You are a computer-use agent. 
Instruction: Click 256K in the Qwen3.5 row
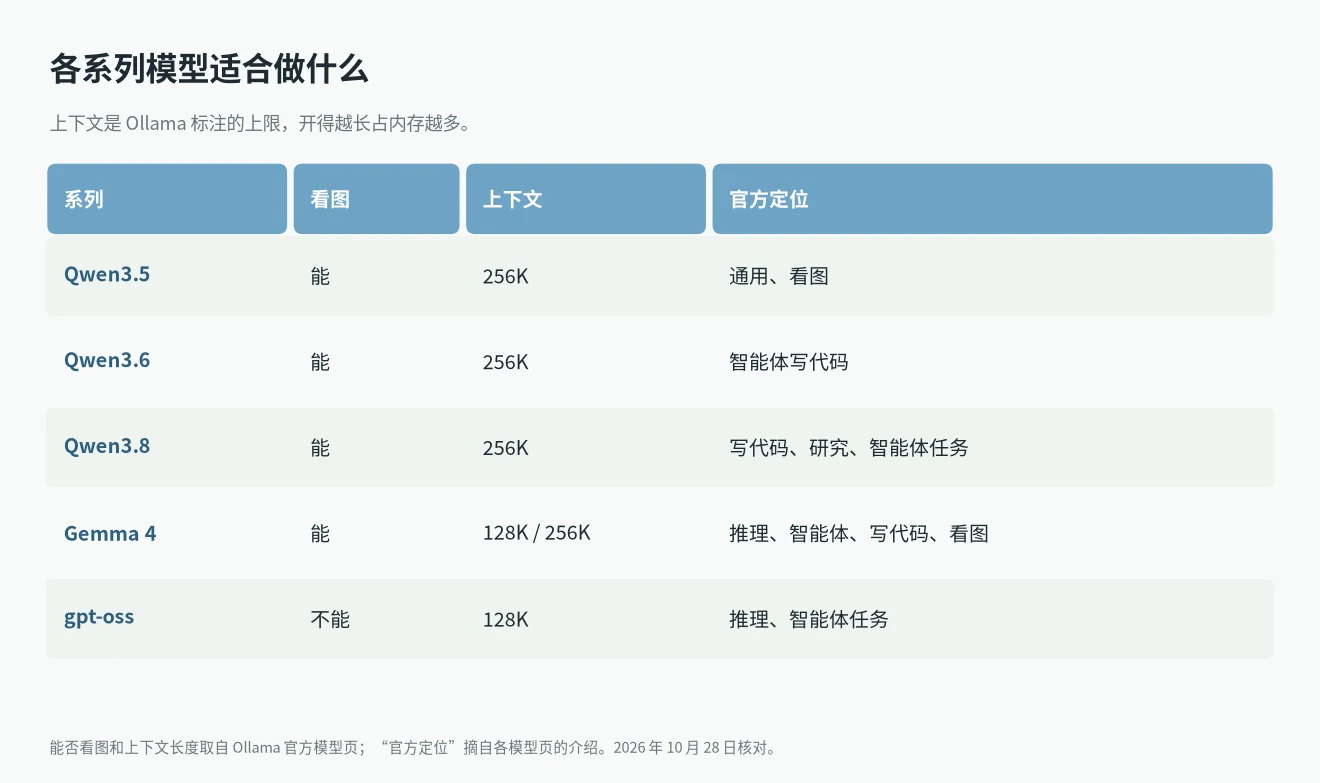coord(506,276)
